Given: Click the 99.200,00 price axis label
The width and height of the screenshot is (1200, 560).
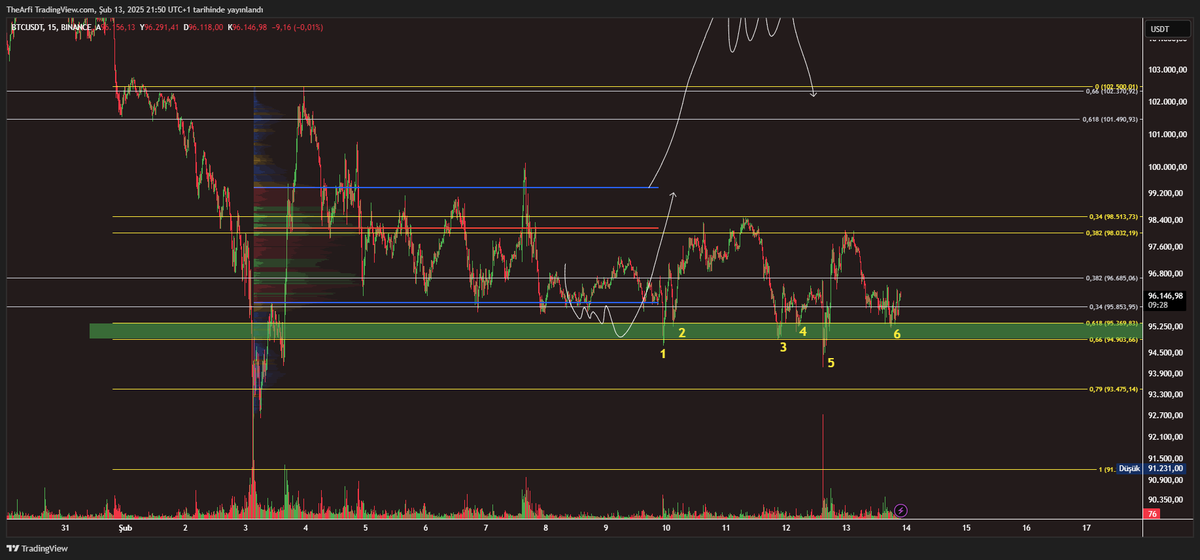Looking at the screenshot, I should pyautogui.click(x=1166, y=193).
